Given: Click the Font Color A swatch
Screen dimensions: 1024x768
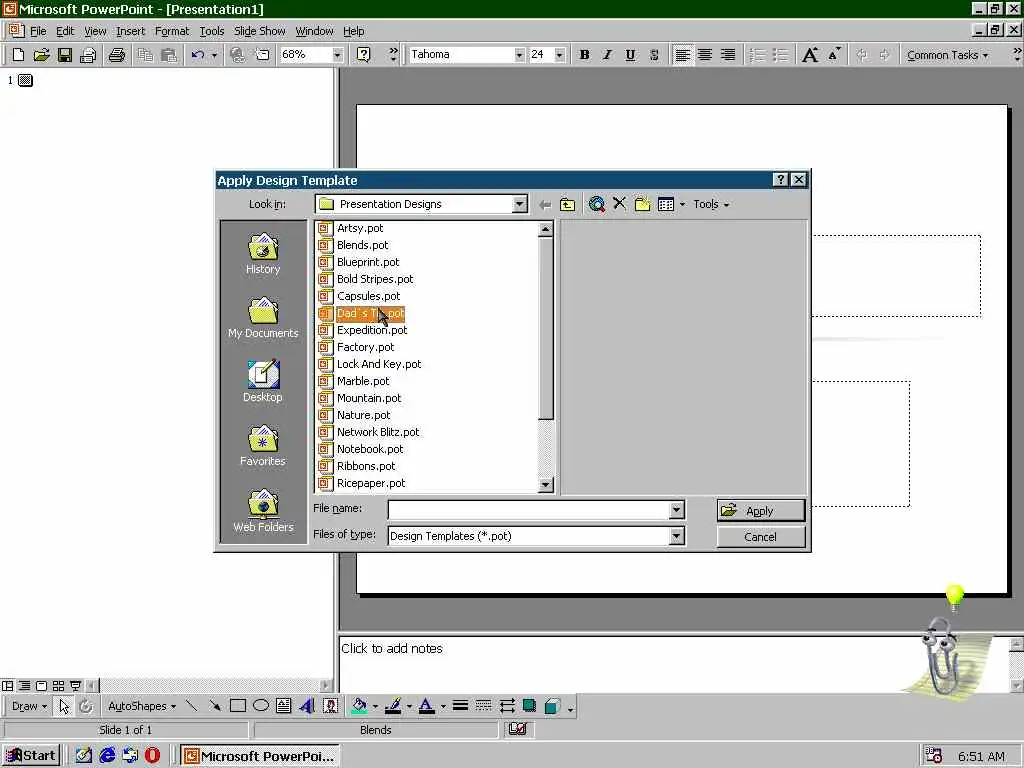Looking at the screenshot, I should pos(426,706).
